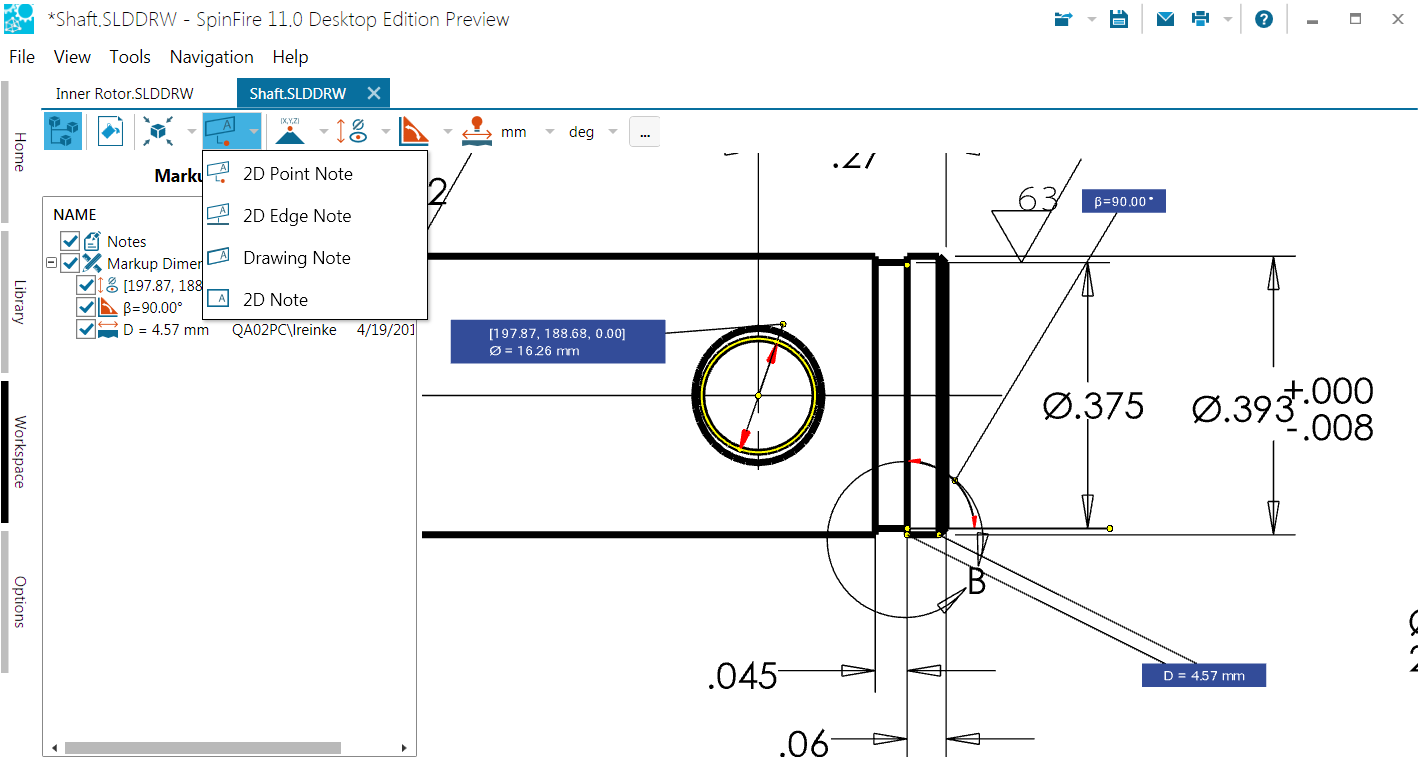The height and width of the screenshot is (759, 1419).
Task: Click the fit-to-view cube icon
Action: (158, 131)
